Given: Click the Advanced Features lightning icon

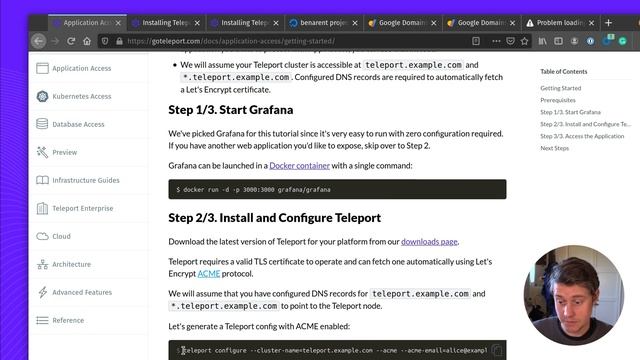Looking at the screenshot, I should (x=42, y=292).
